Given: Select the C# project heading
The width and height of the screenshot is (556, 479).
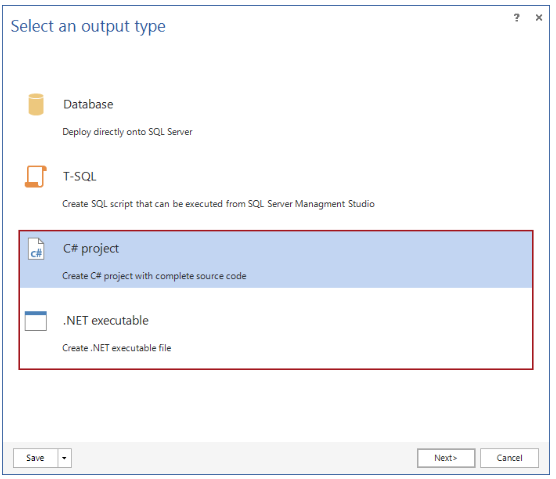Looking at the screenshot, I should [91, 249].
